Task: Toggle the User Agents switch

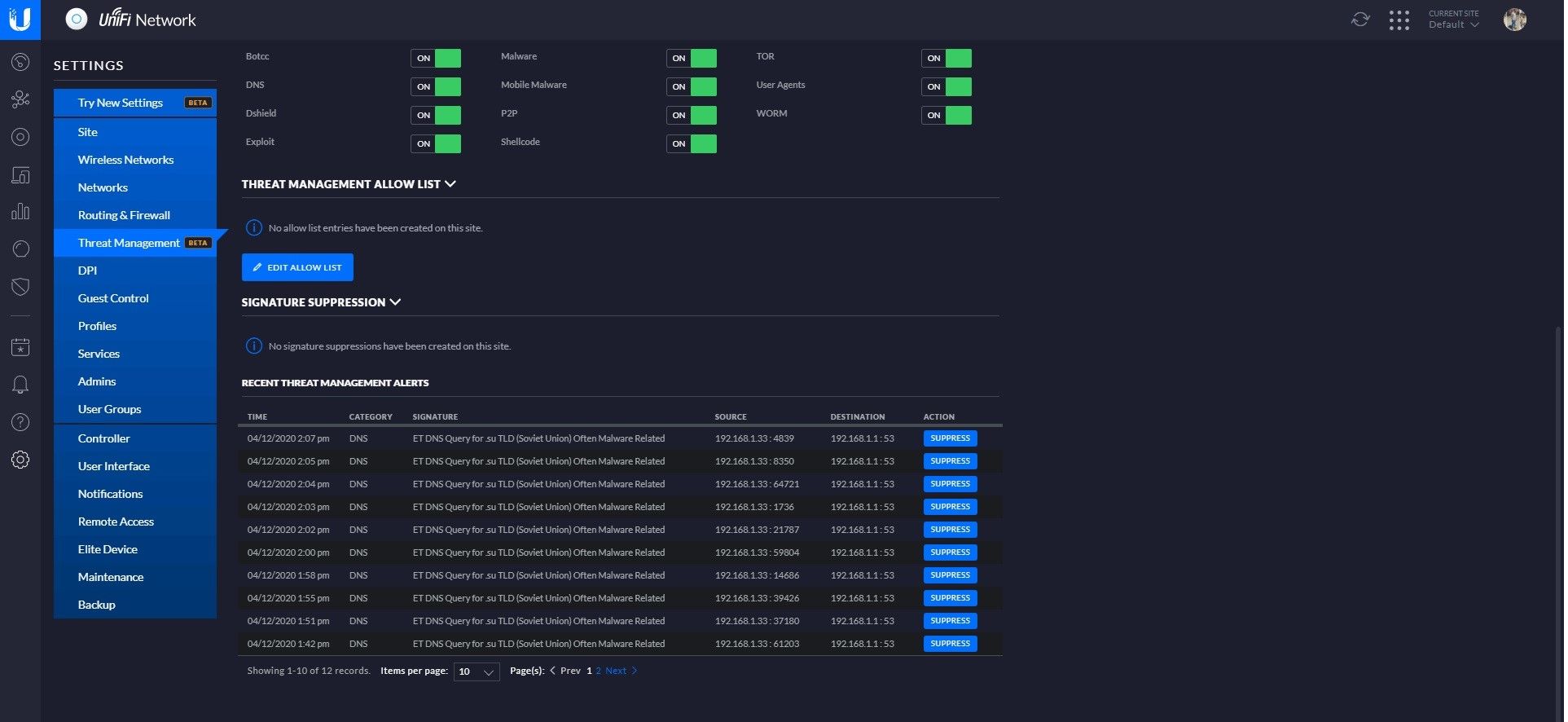Action: pyautogui.click(x=948, y=86)
